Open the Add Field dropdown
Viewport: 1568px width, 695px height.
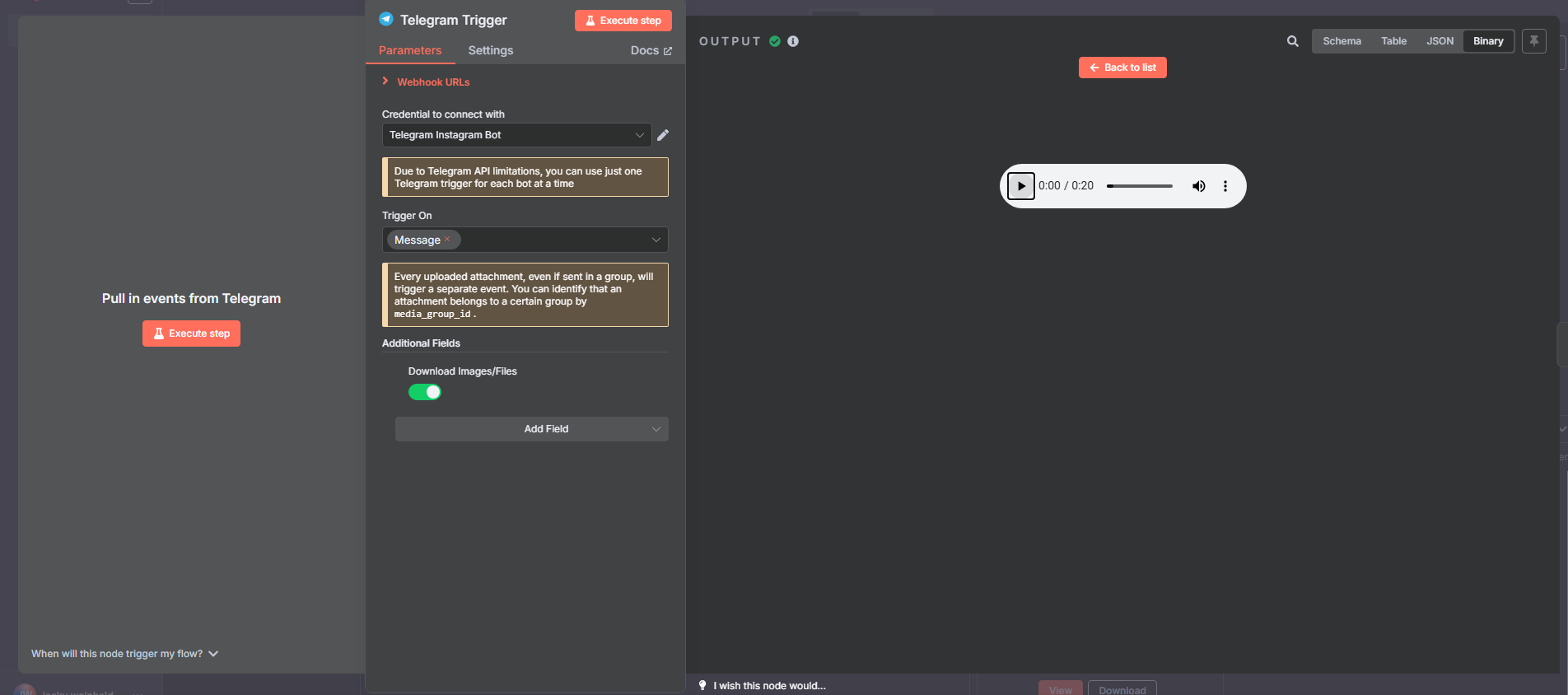[532, 429]
